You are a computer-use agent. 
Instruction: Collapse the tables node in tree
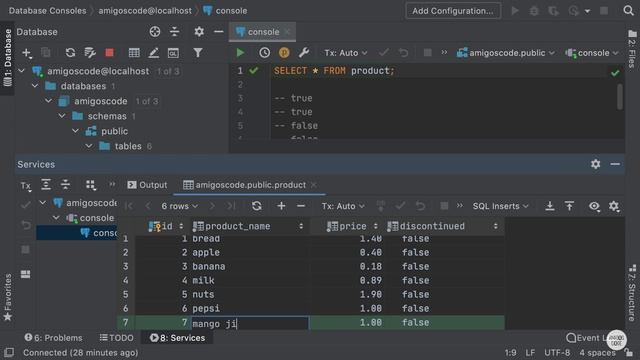89,146
